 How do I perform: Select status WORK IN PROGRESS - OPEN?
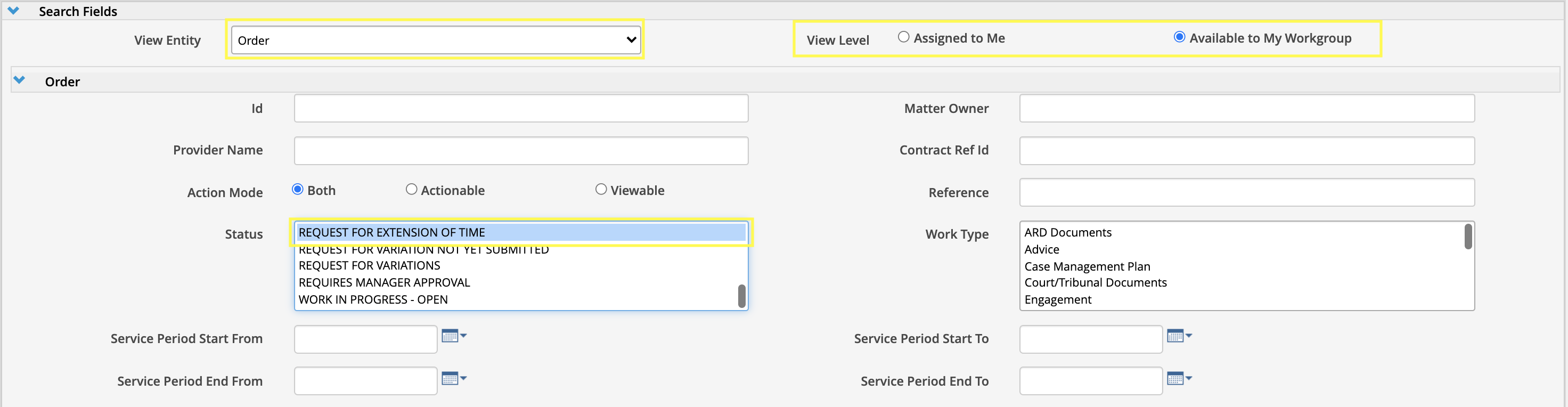coord(516,300)
